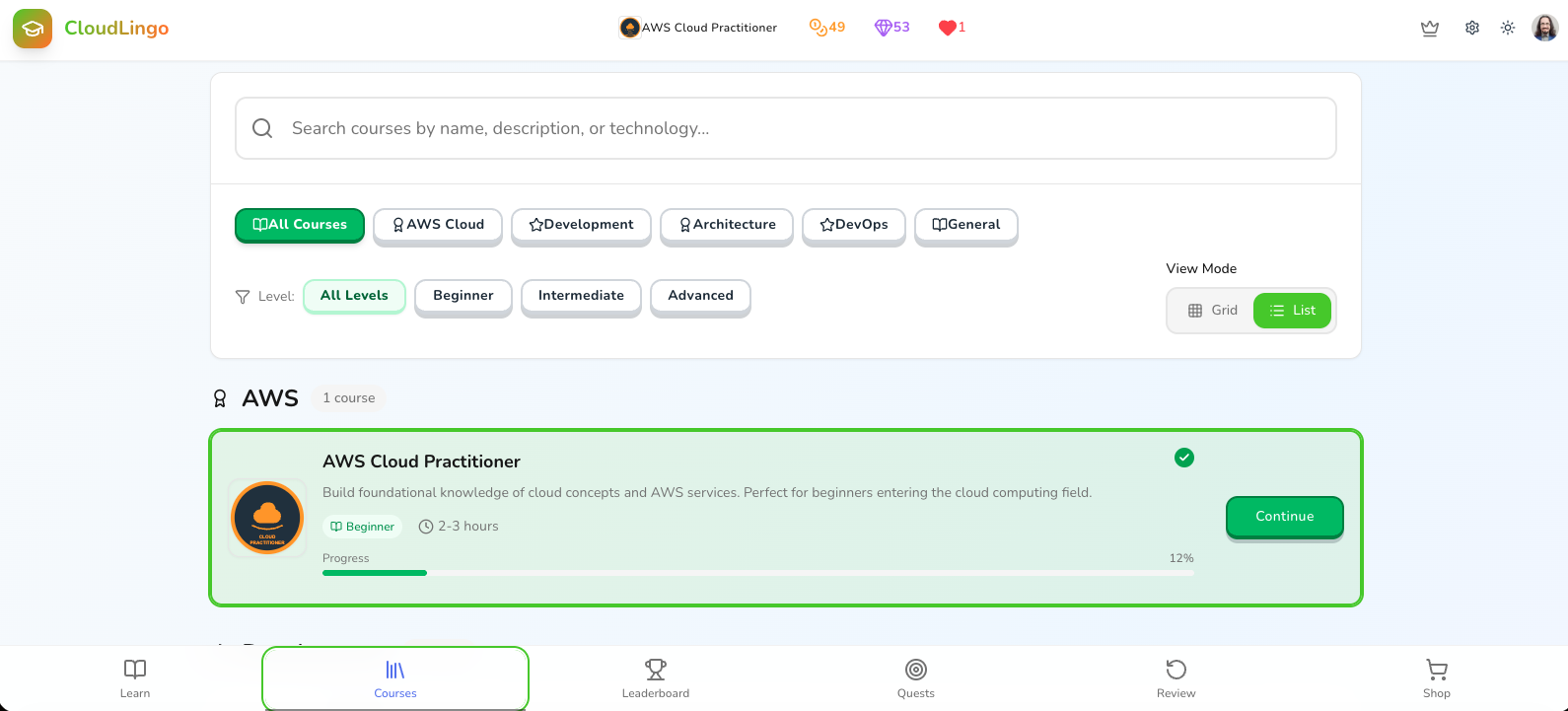This screenshot has width=1568, height=711.
Task: Open the Review tab
Action: point(1176,678)
